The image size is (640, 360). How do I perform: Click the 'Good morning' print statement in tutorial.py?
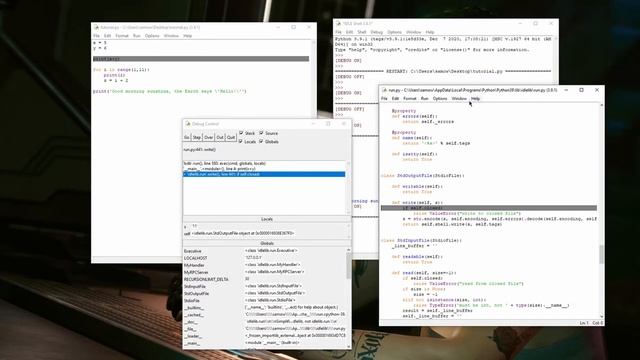pos(169,91)
